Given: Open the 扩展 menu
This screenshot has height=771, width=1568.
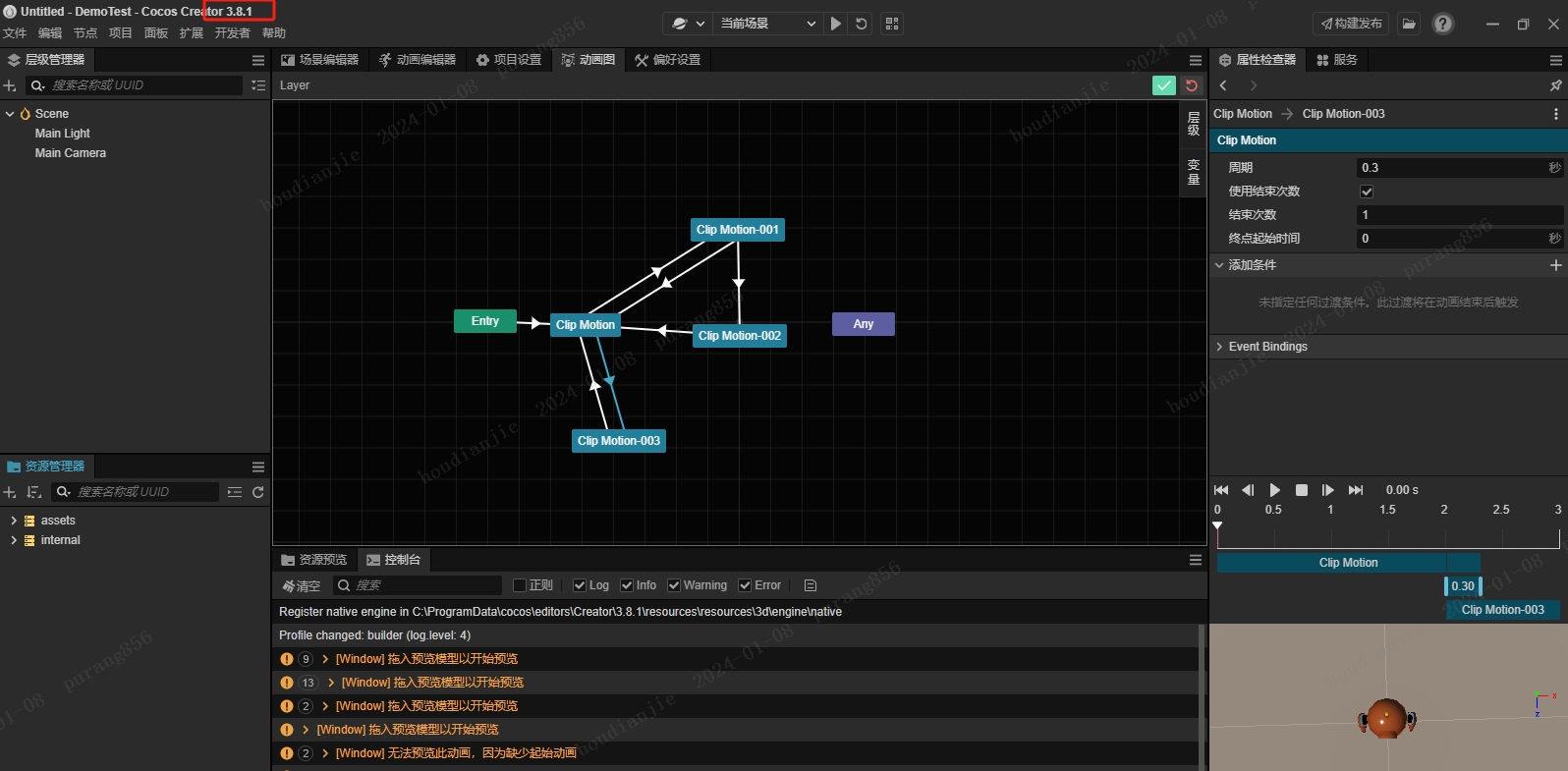Looking at the screenshot, I should (192, 33).
